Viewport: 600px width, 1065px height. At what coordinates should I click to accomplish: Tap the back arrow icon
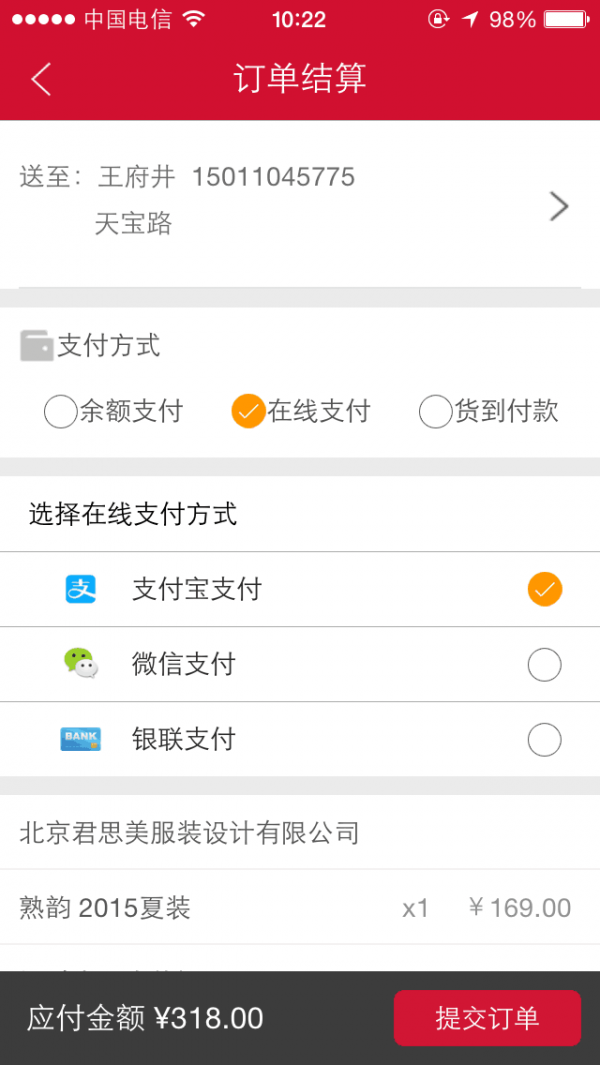point(41,79)
